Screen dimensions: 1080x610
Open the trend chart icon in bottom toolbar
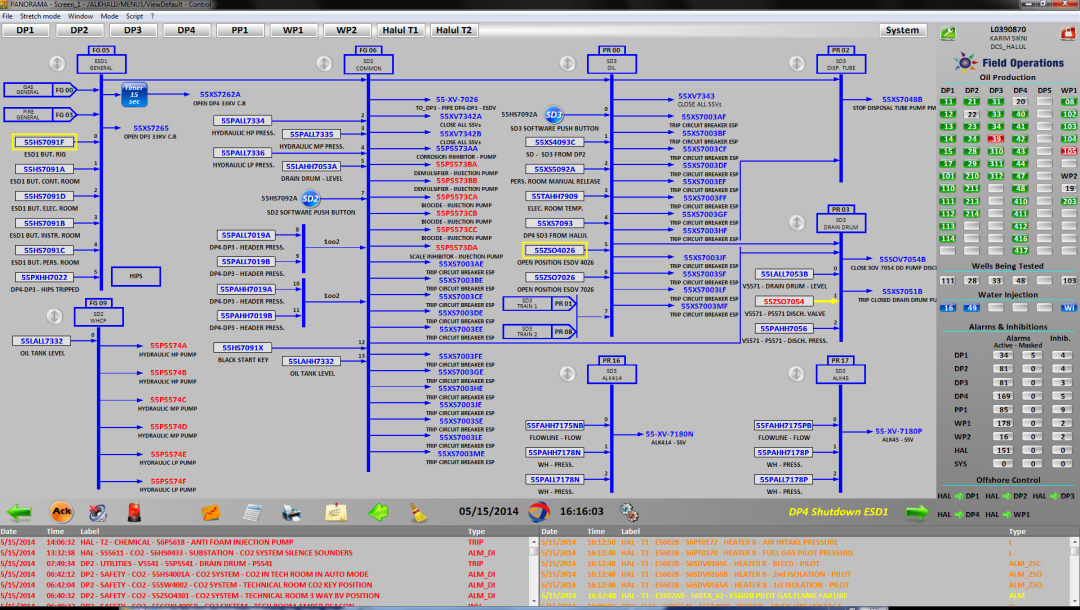pos(210,512)
